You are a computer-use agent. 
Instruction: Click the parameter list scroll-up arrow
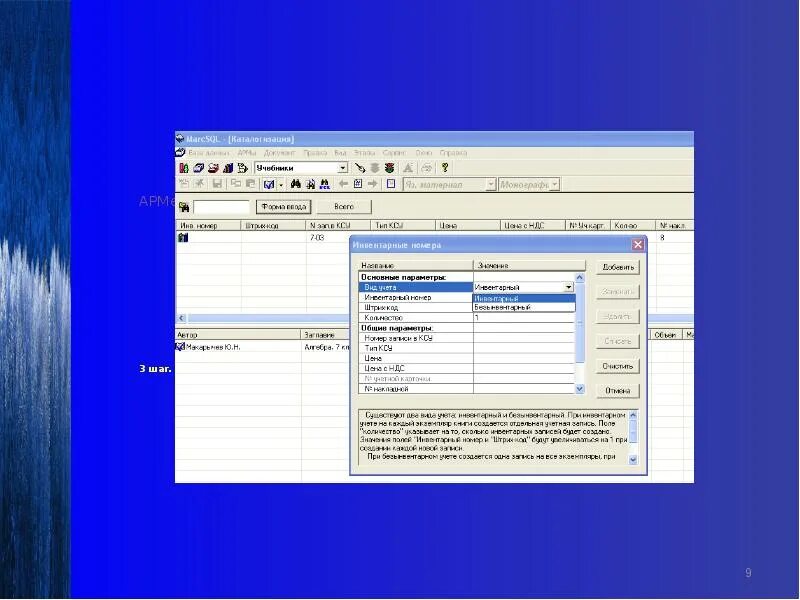pos(580,278)
